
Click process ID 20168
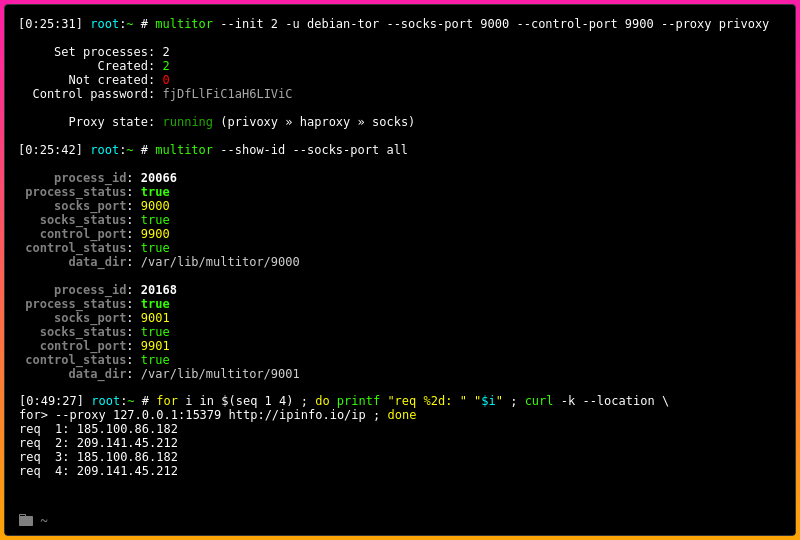coord(159,289)
